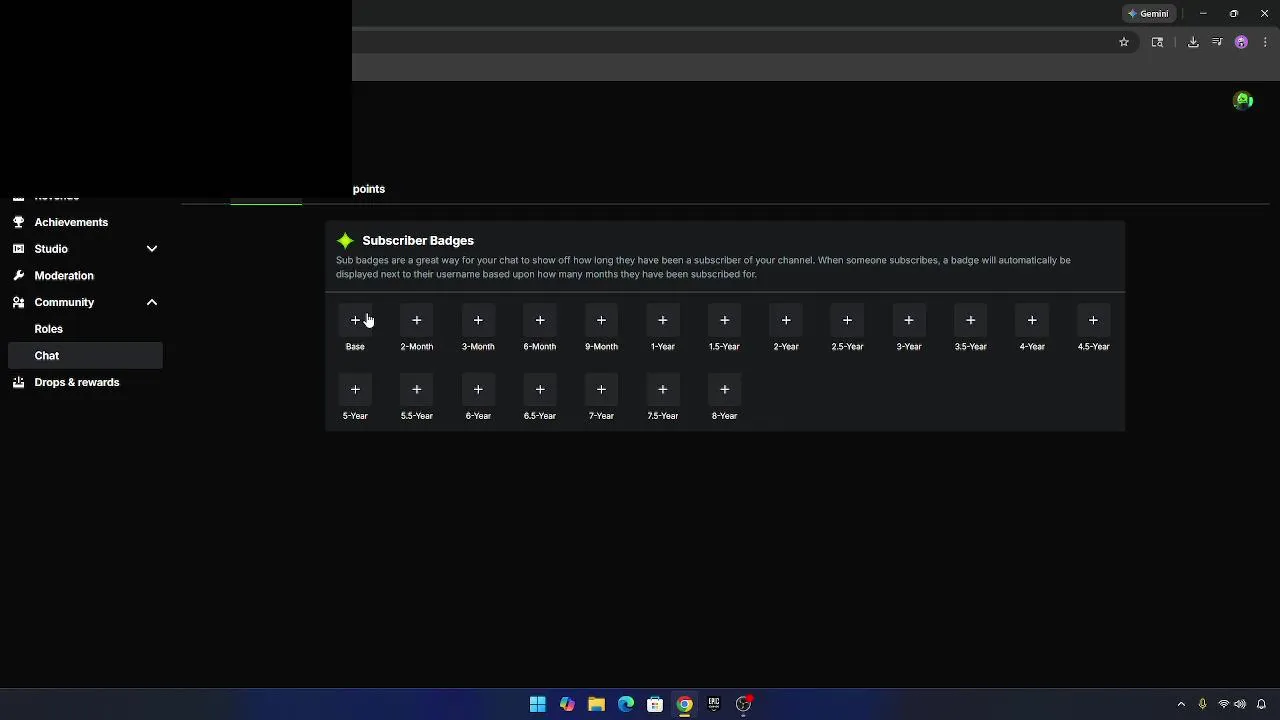This screenshot has height=720, width=1280.
Task: Add a 7-Year badge
Action: coord(601,389)
